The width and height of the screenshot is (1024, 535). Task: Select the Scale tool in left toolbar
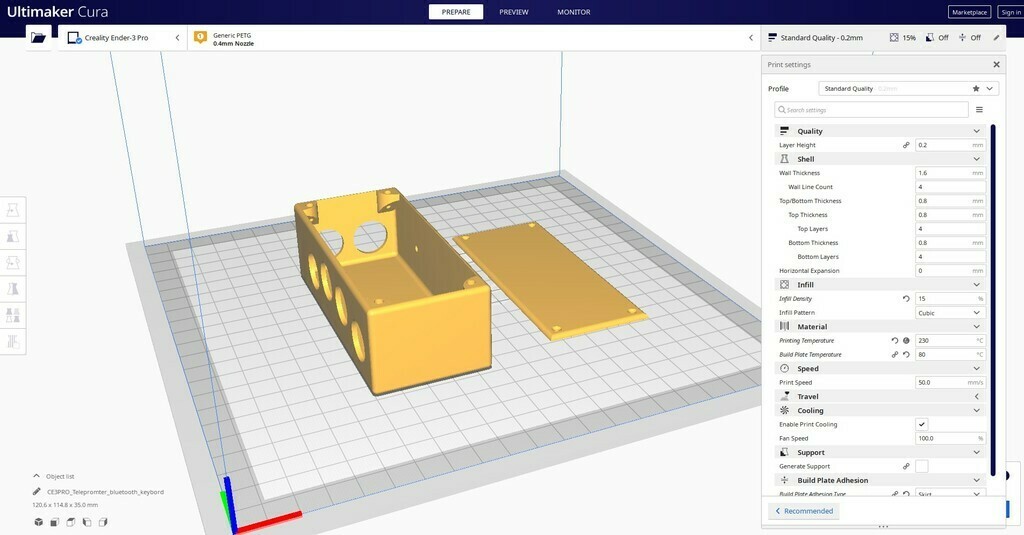14,236
